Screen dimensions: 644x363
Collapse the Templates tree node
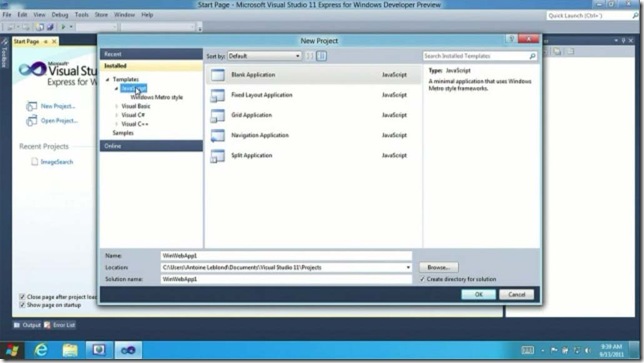pos(108,80)
